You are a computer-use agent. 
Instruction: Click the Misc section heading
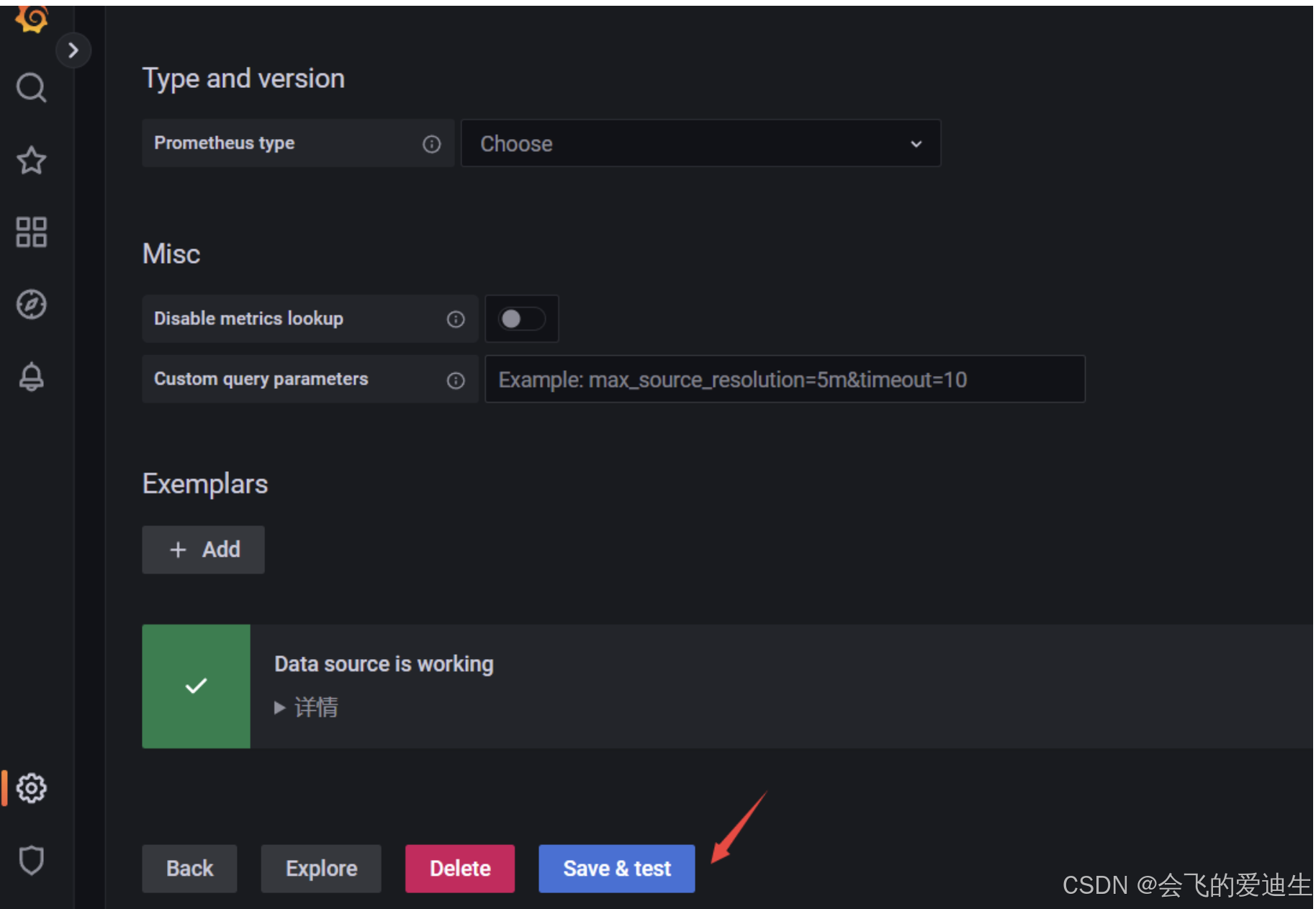click(171, 254)
